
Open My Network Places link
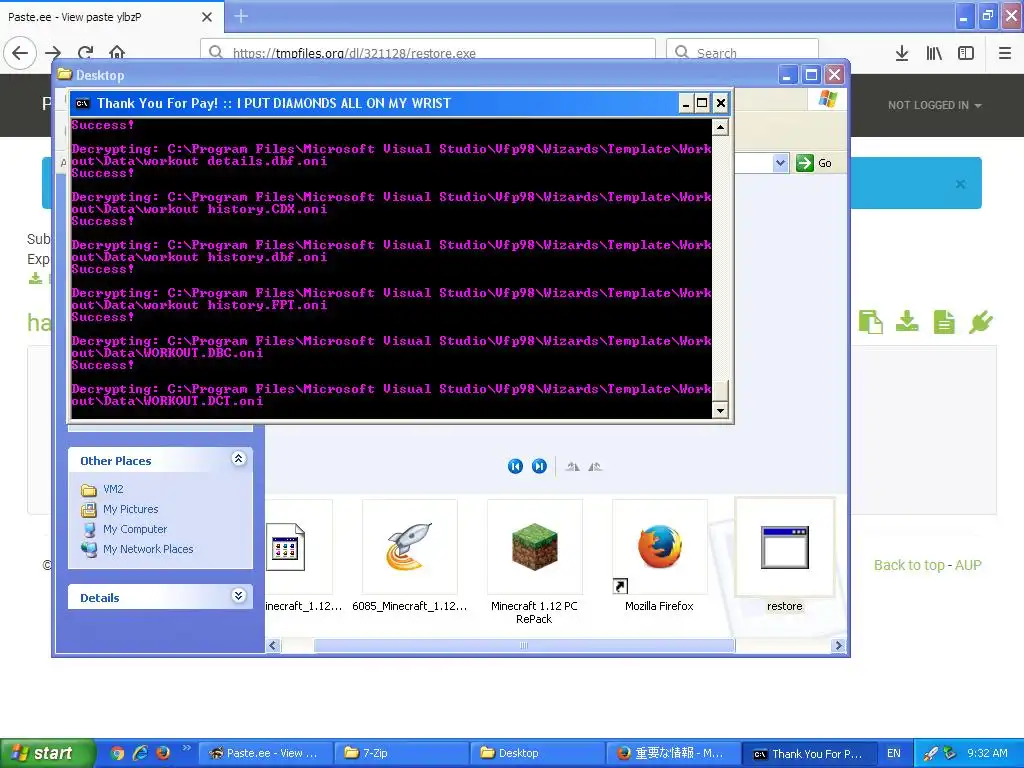click(x=148, y=549)
